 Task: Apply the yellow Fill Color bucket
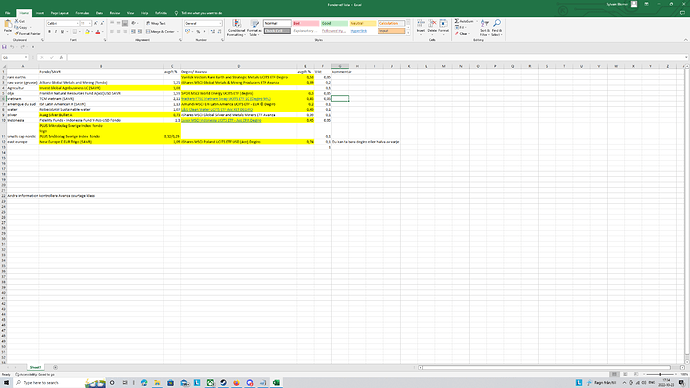87,32
